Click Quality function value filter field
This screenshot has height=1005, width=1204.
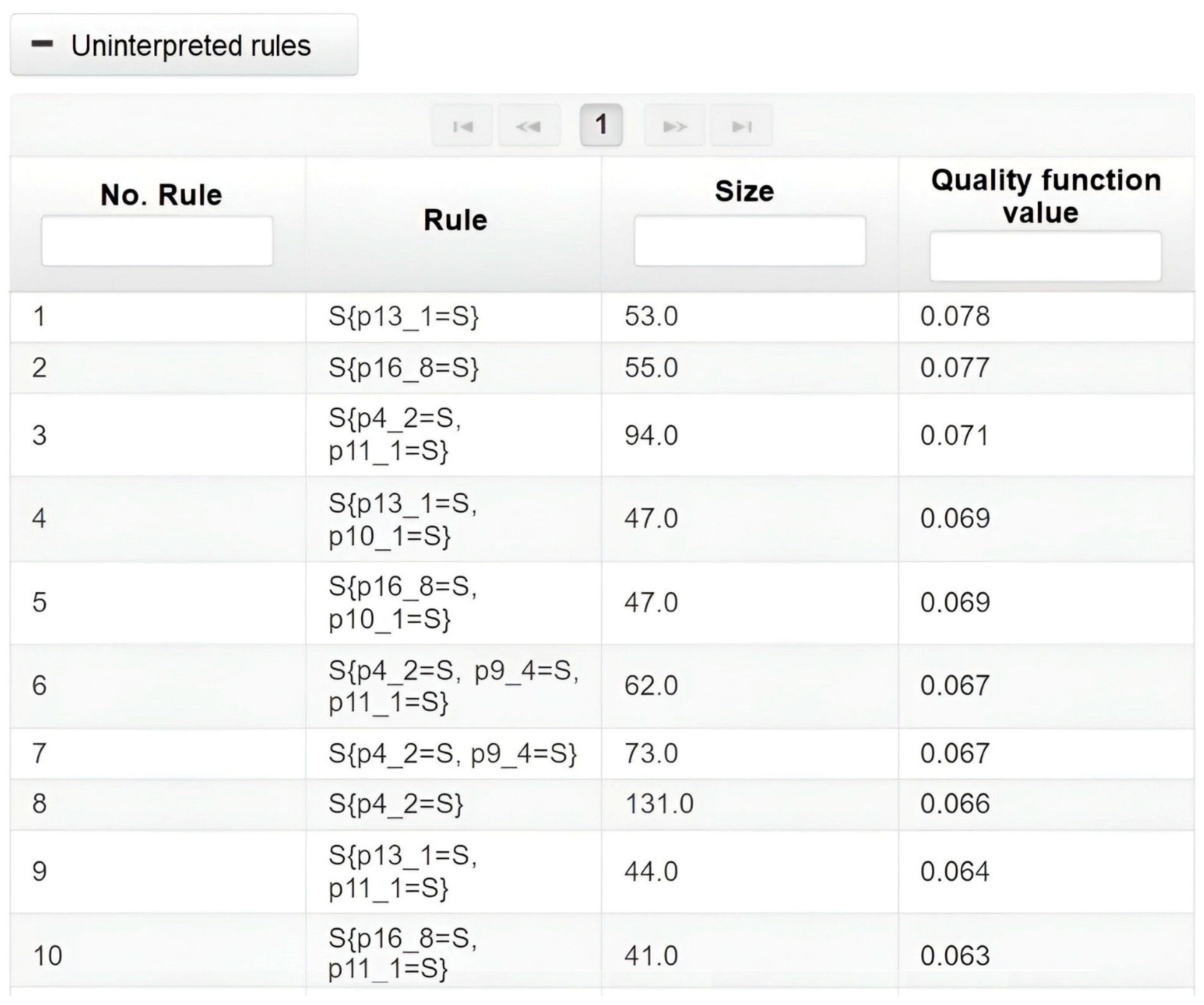click(1045, 256)
